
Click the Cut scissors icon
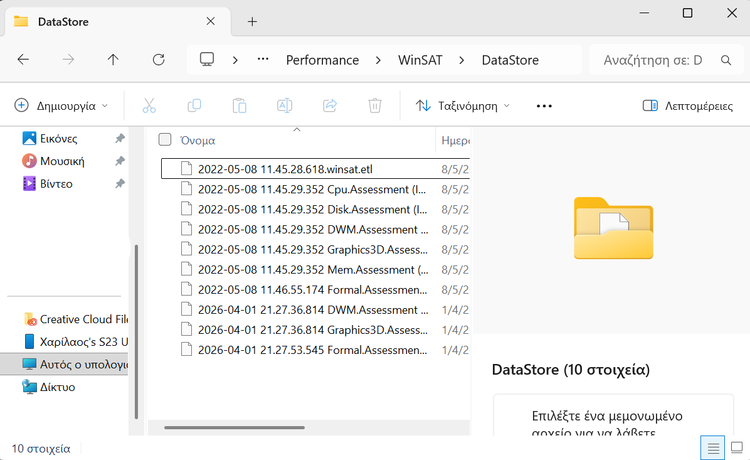tap(149, 105)
